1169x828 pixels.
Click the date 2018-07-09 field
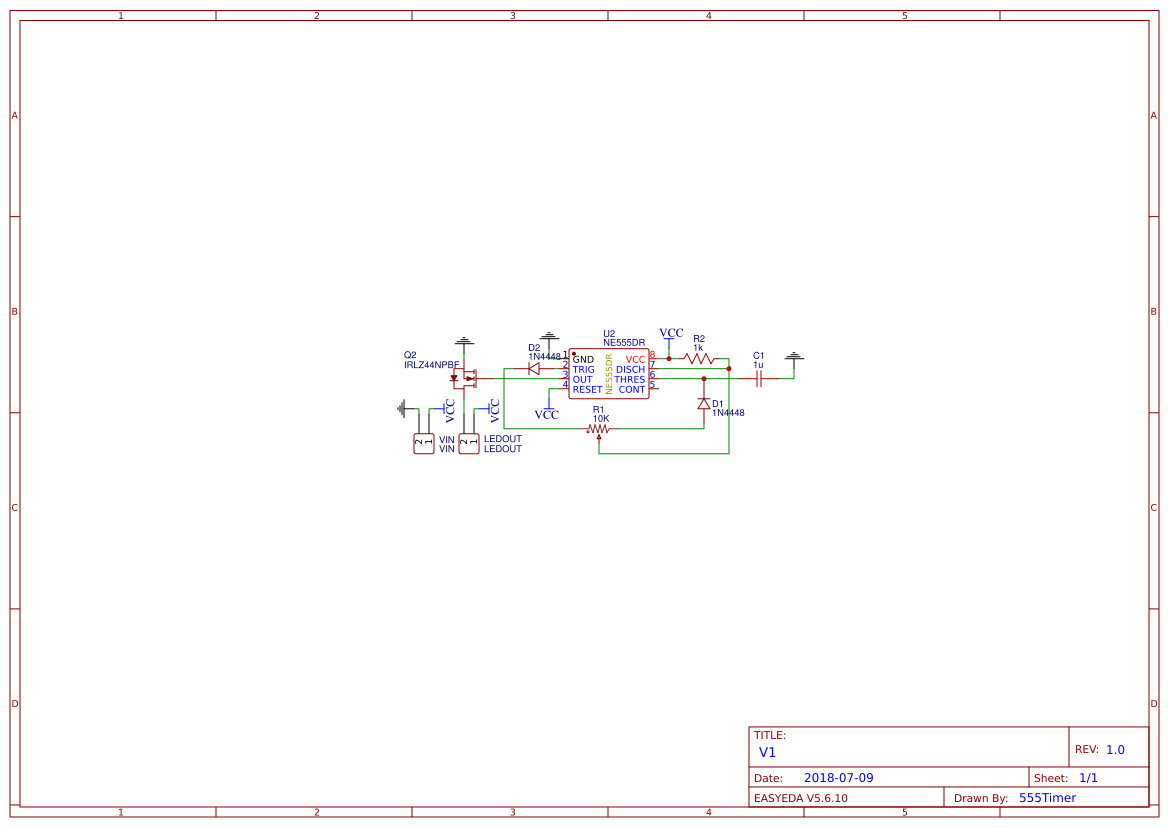click(x=838, y=777)
